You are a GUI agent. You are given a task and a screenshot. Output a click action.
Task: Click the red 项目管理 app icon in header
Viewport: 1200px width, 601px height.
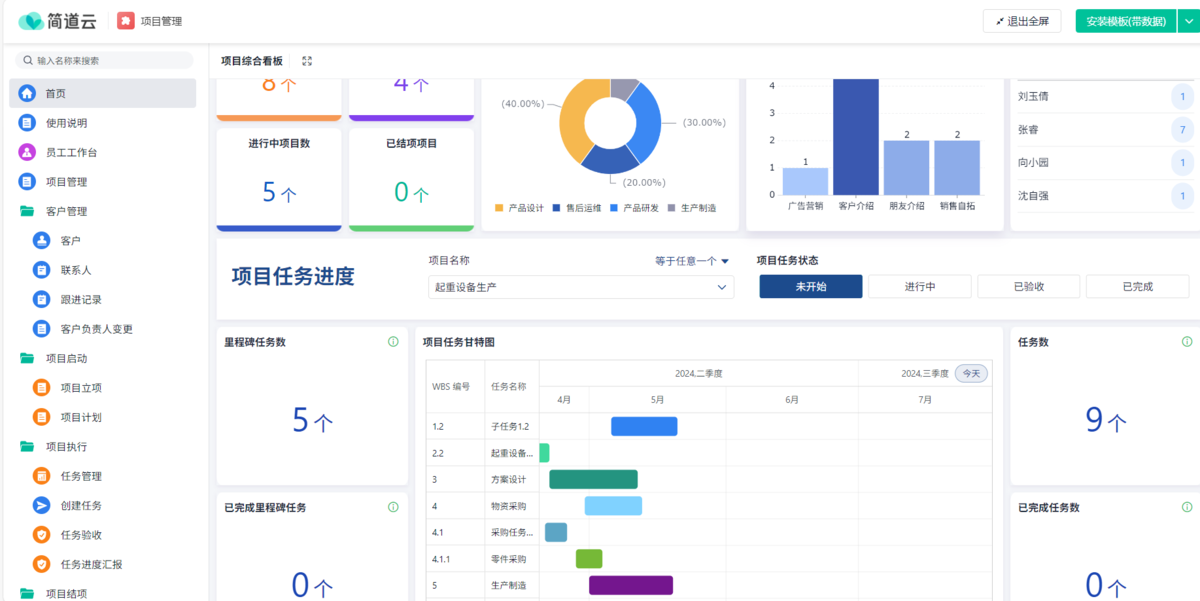click(126, 21)
